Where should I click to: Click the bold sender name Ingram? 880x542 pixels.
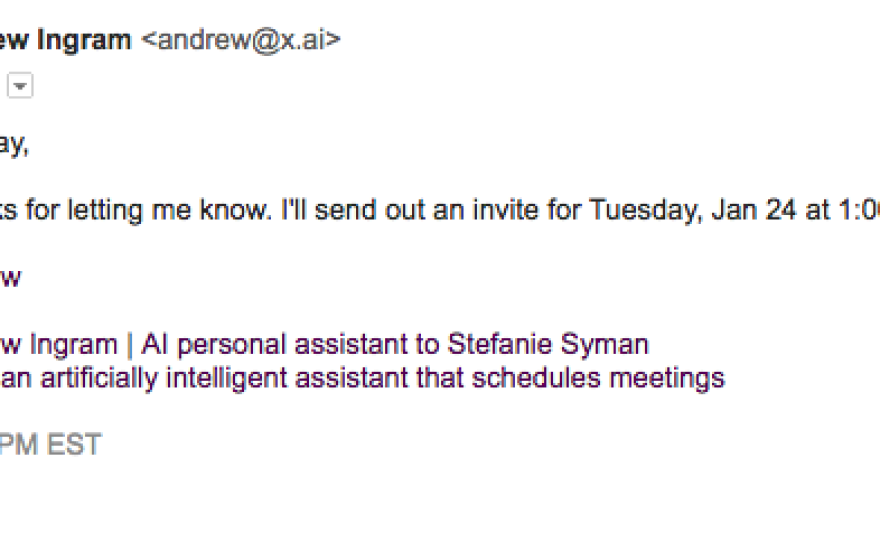(84, 40)
